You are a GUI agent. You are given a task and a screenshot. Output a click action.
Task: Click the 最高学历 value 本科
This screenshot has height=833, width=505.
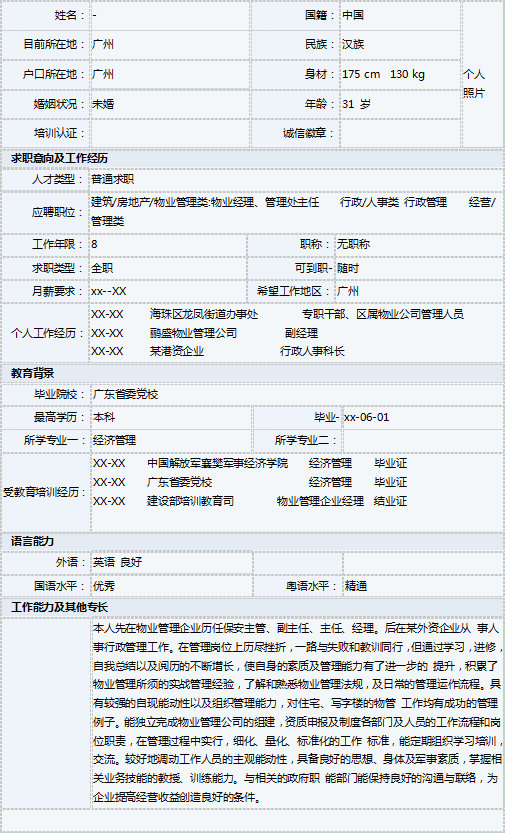(x=104, y=417)
